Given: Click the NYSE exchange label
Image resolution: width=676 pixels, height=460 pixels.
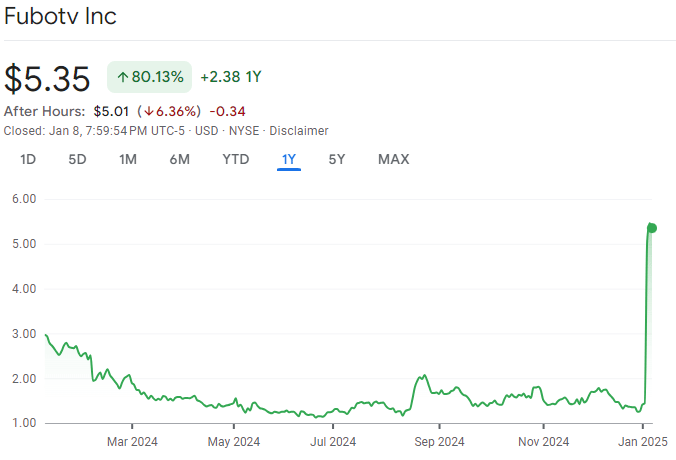Looking at the screenshot, I should (244, 131).
